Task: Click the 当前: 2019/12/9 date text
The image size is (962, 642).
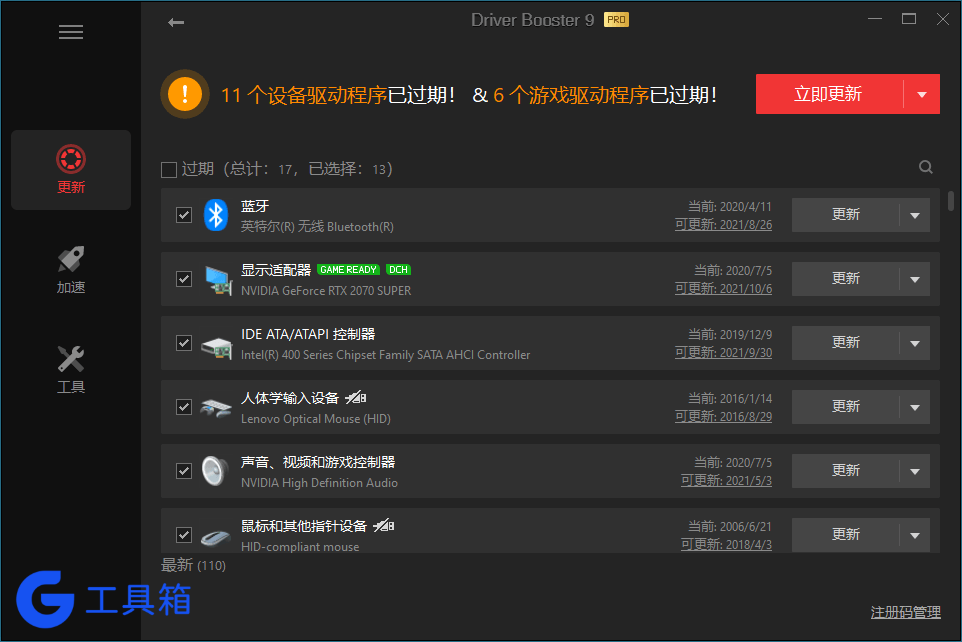Action: (729, 335)
